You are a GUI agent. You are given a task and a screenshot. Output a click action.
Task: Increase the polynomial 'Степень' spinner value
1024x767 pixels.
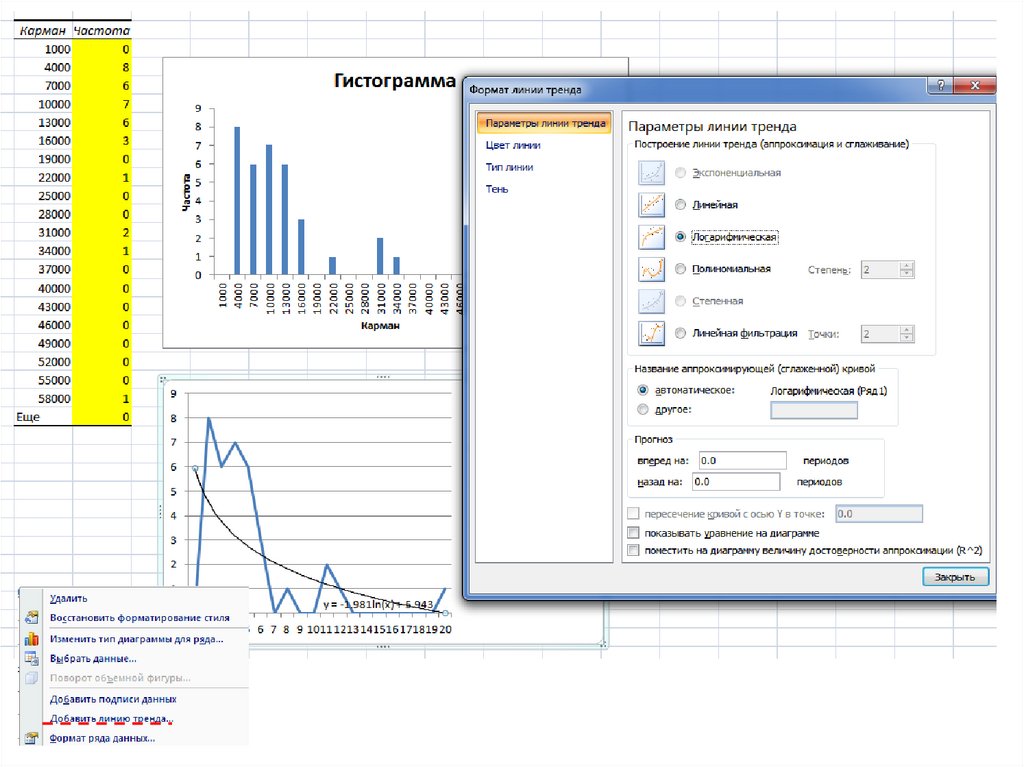(907, 266)
